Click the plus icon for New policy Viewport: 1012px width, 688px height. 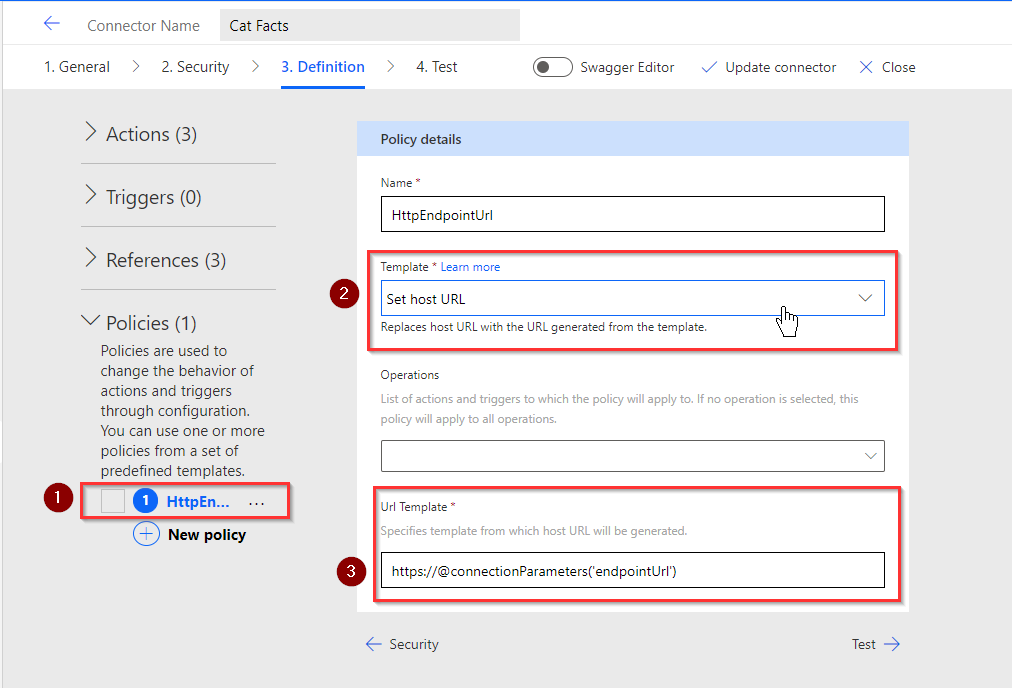[x=147, y=534]
